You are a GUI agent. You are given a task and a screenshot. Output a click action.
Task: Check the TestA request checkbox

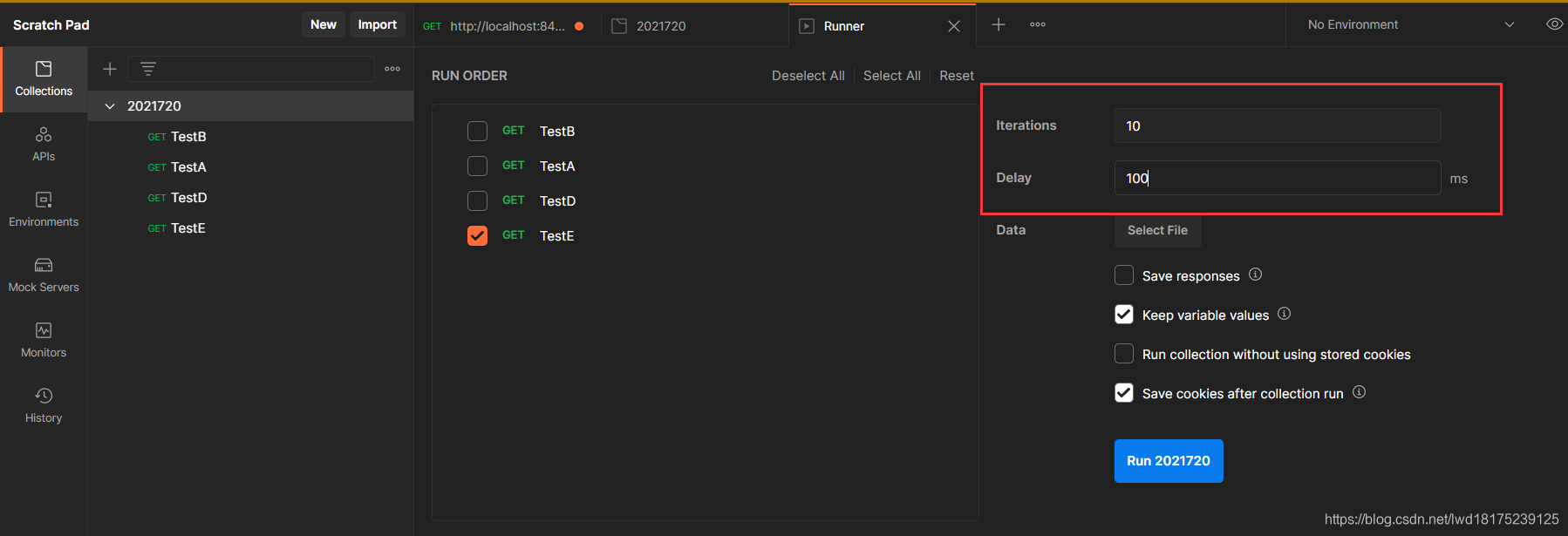point(477,166)
